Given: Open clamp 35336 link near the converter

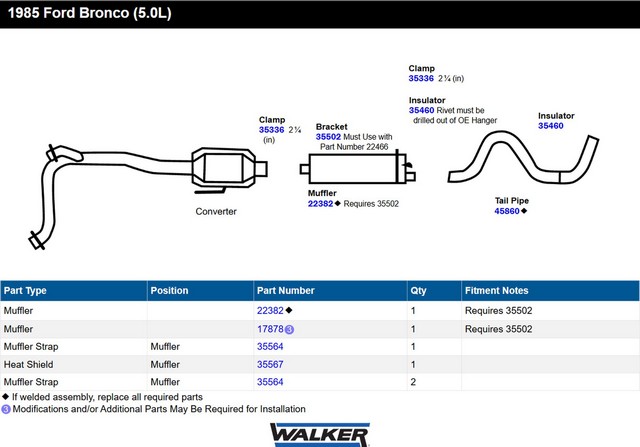Looking at the screenshot, I should pos(271,130).
